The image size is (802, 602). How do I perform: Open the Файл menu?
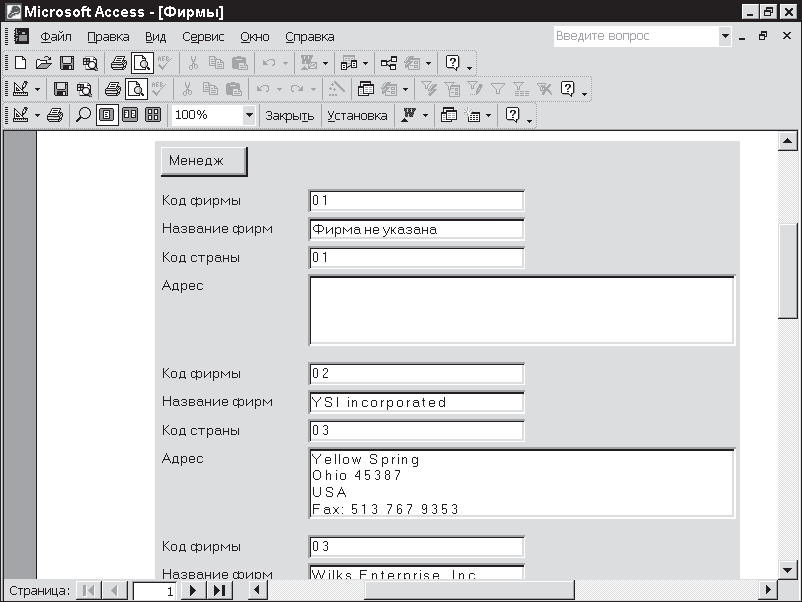[x=56, y=37]
